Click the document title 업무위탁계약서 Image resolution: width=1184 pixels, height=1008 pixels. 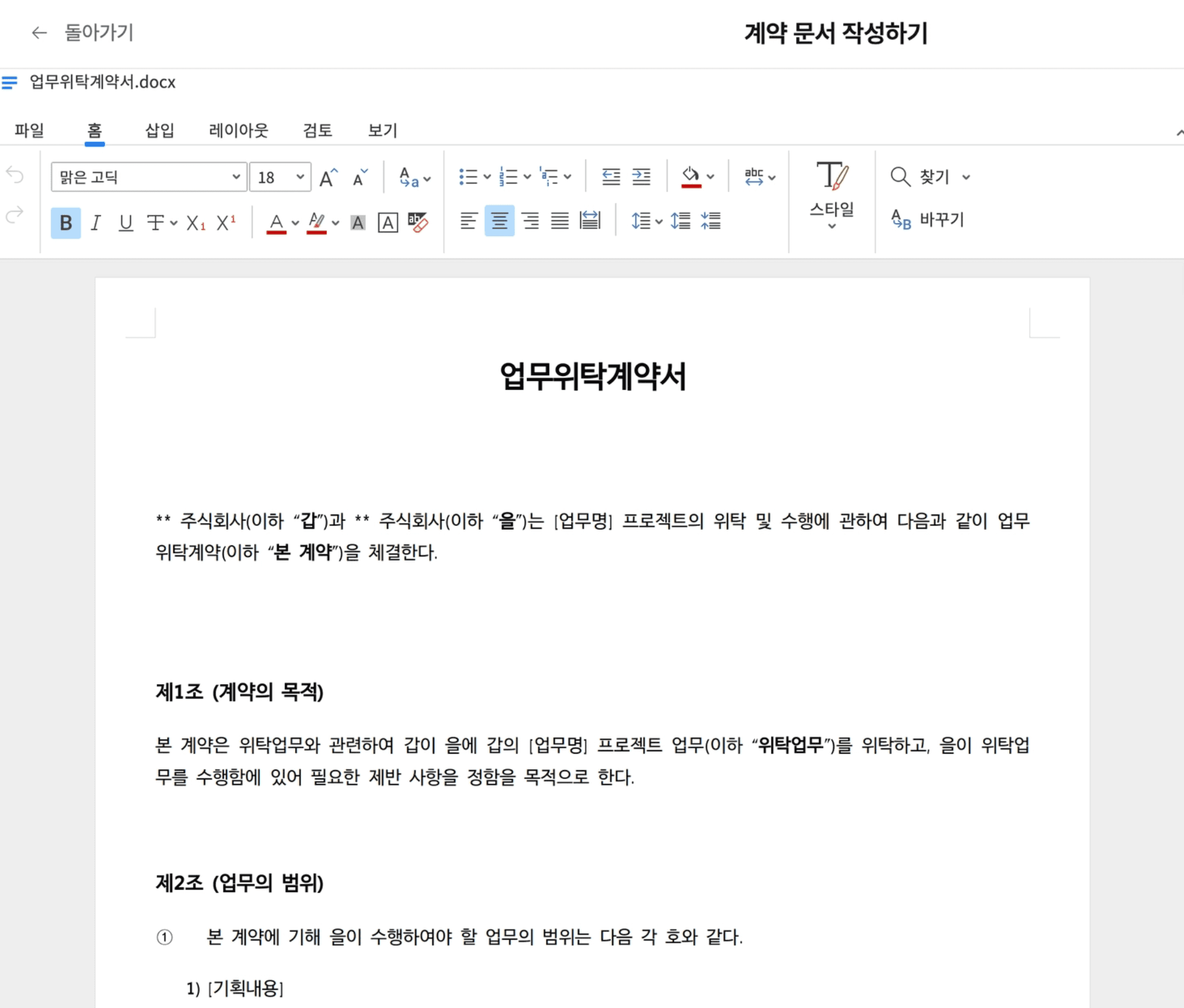click(593, 376)
